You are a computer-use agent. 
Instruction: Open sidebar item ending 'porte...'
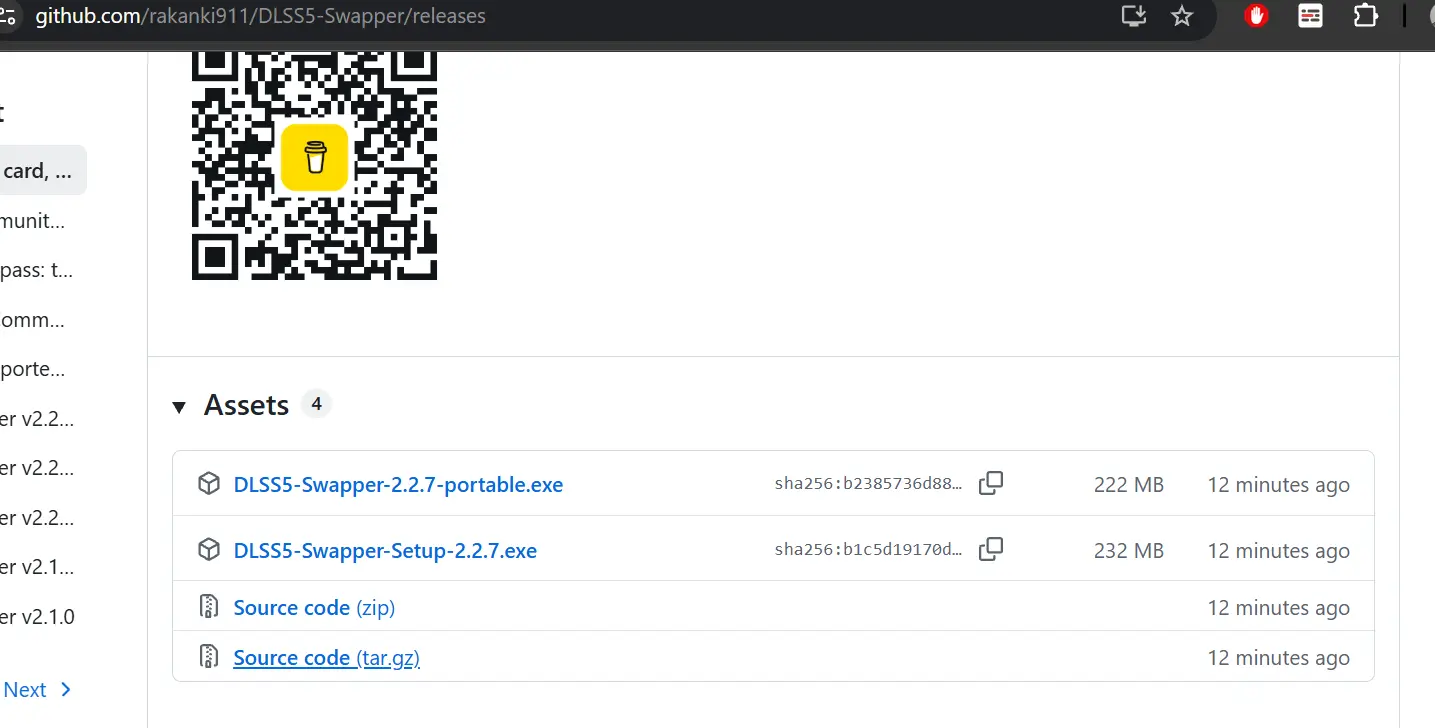(x=33, y=369)
